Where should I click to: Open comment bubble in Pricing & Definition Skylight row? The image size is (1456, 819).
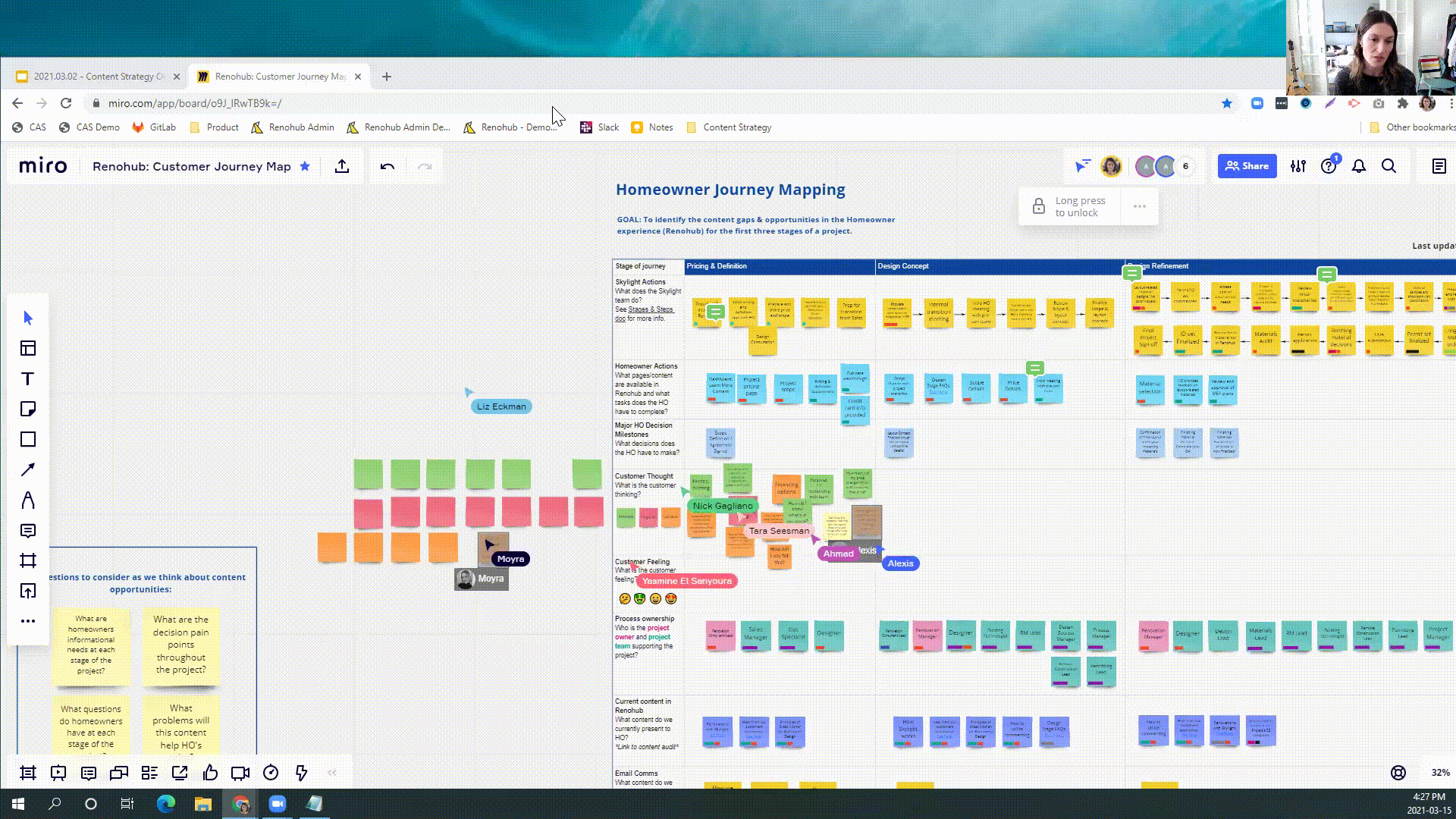point(715,312)
